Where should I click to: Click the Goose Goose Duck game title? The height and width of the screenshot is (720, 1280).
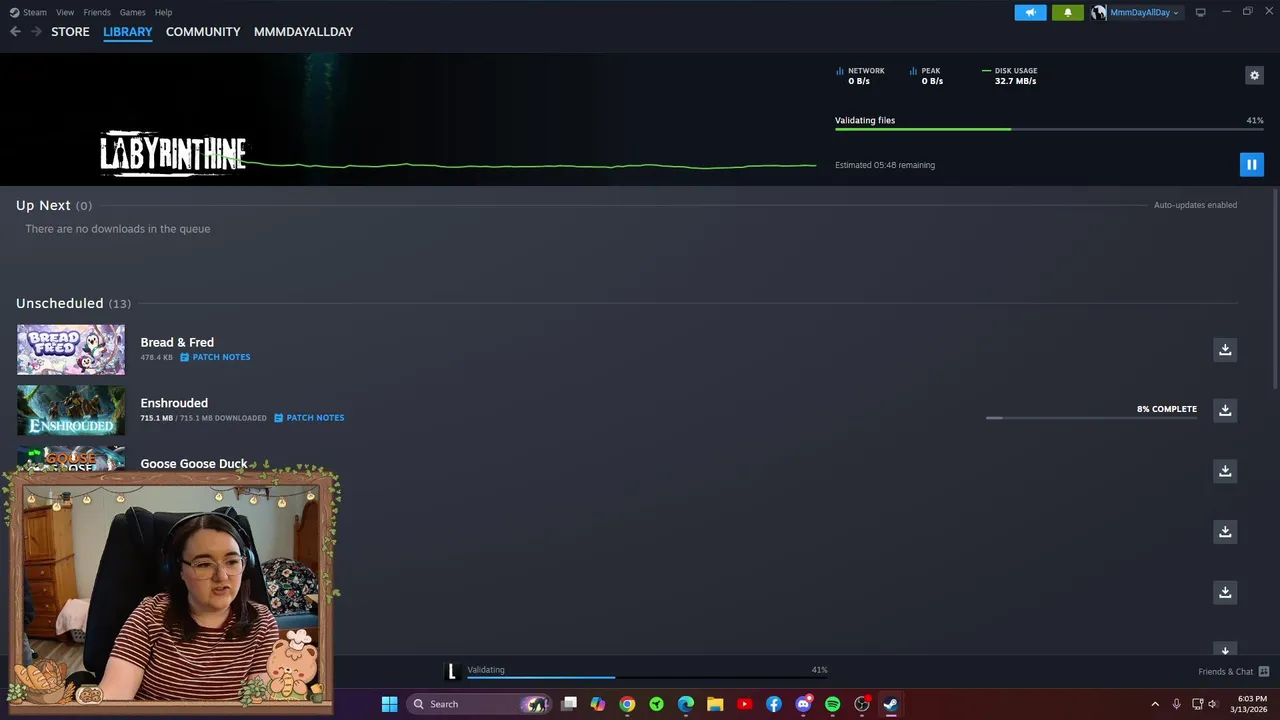coord(194,463)
